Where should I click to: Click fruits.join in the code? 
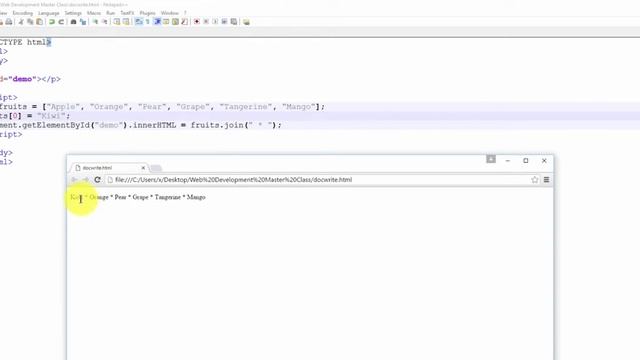(217, 125)
